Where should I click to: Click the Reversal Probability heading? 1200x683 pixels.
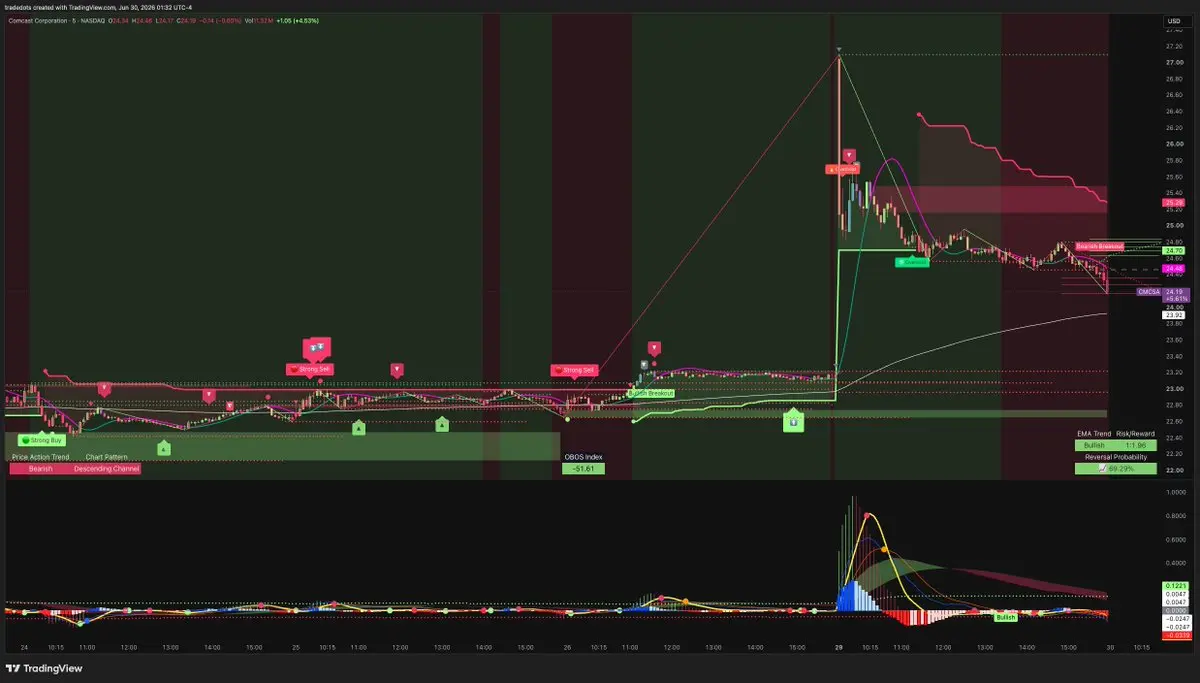point(1115,457)
